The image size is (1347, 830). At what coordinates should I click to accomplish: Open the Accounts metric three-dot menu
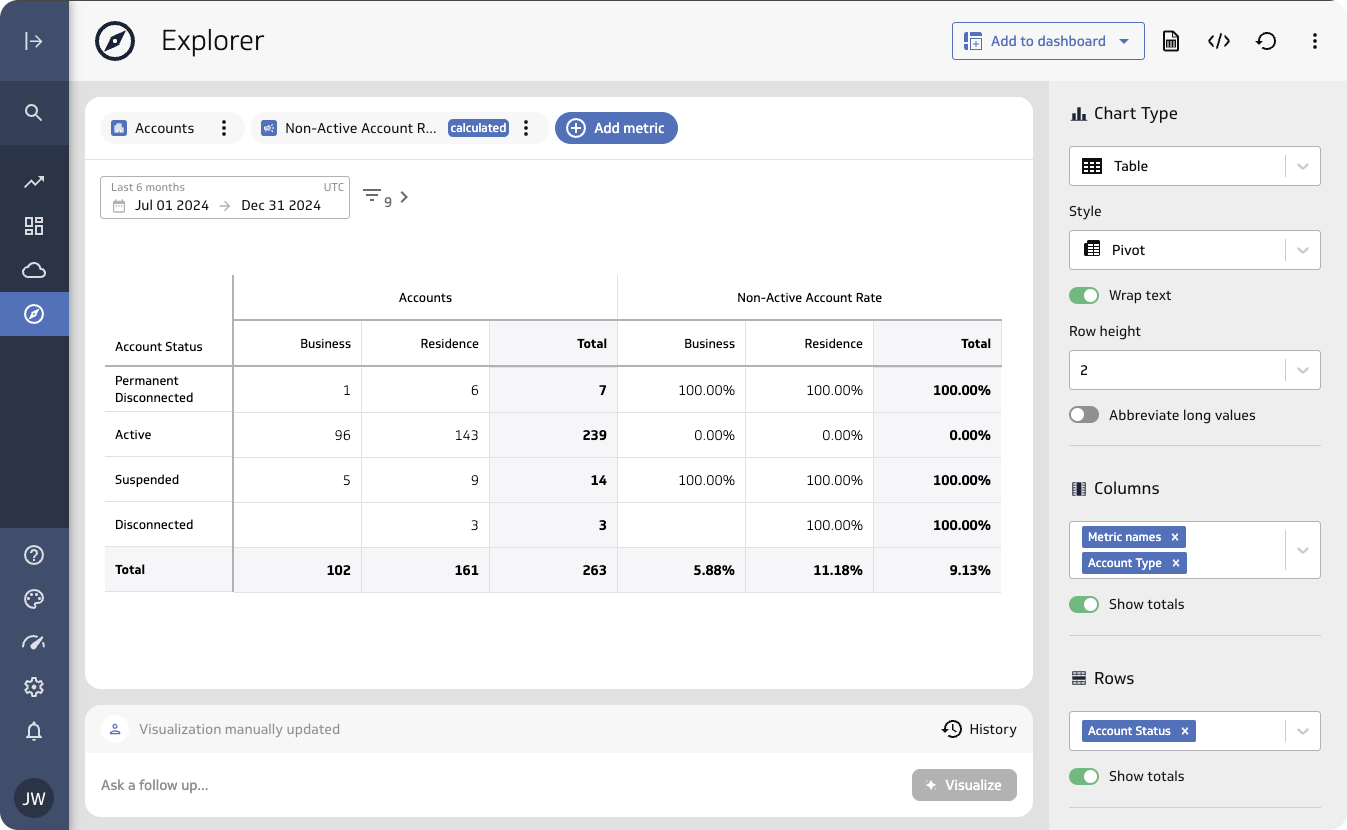click(224, 128)
